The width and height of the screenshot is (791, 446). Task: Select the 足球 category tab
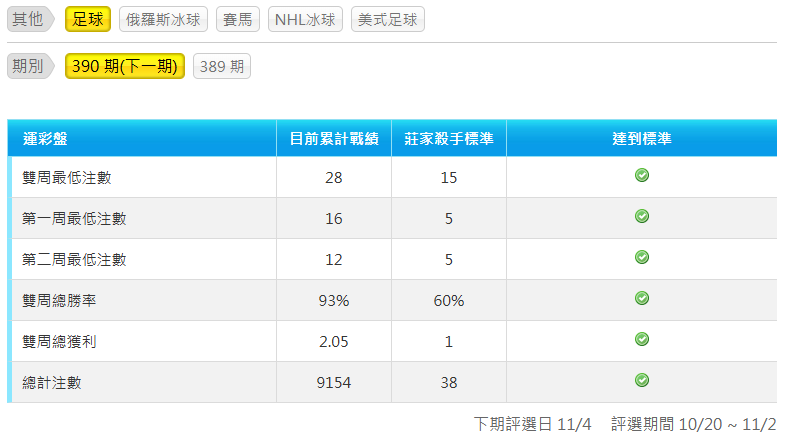88,19
